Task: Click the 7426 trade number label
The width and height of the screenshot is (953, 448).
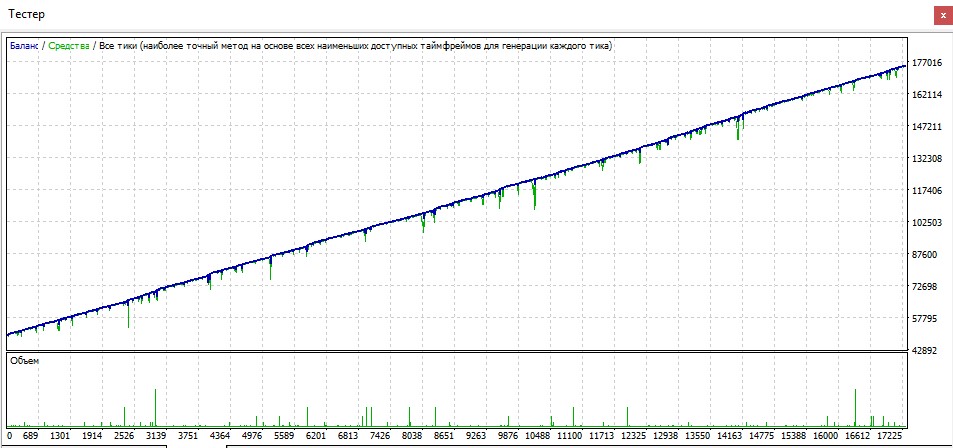Action: 379,436
